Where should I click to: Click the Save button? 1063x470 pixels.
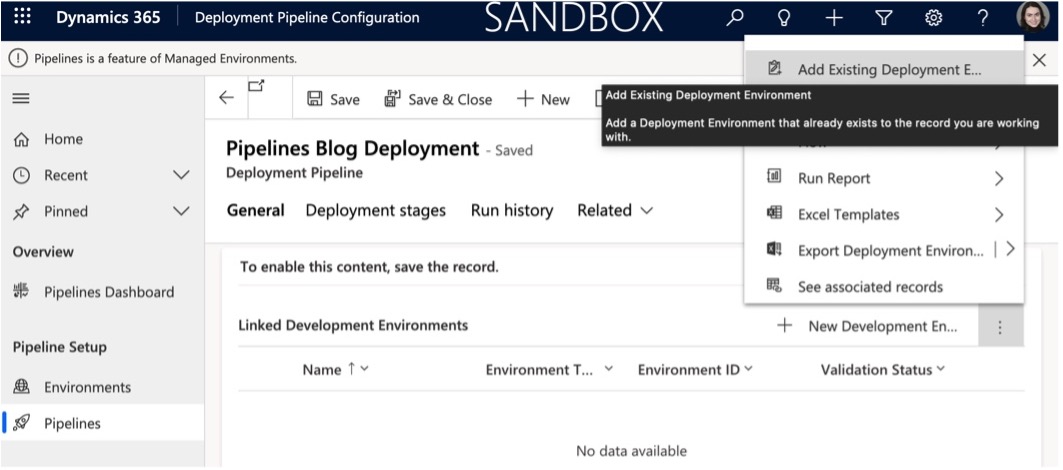pyautogui.click(x=333, y=99)
